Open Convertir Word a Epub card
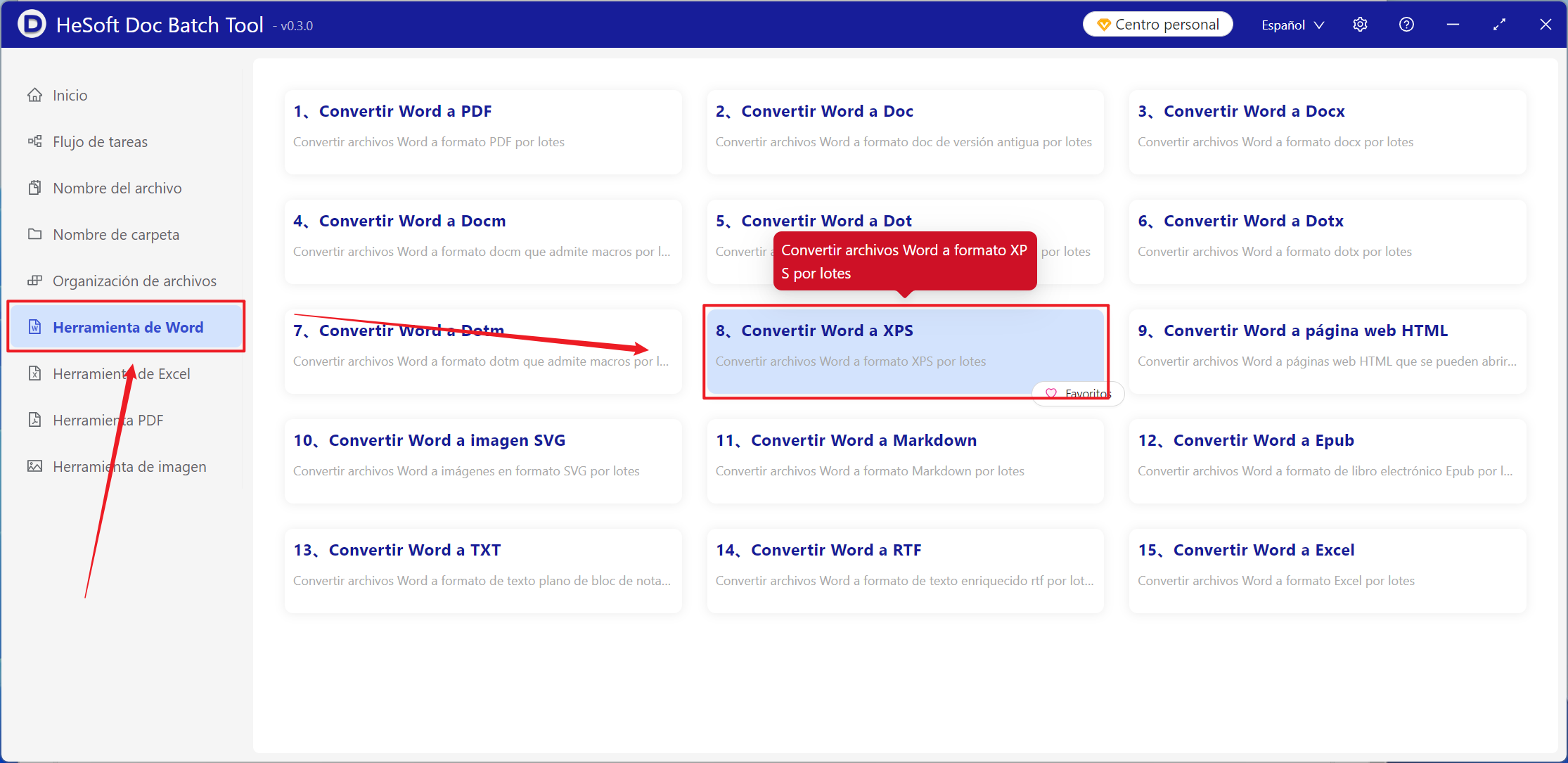 click(x=1328, y=461)
